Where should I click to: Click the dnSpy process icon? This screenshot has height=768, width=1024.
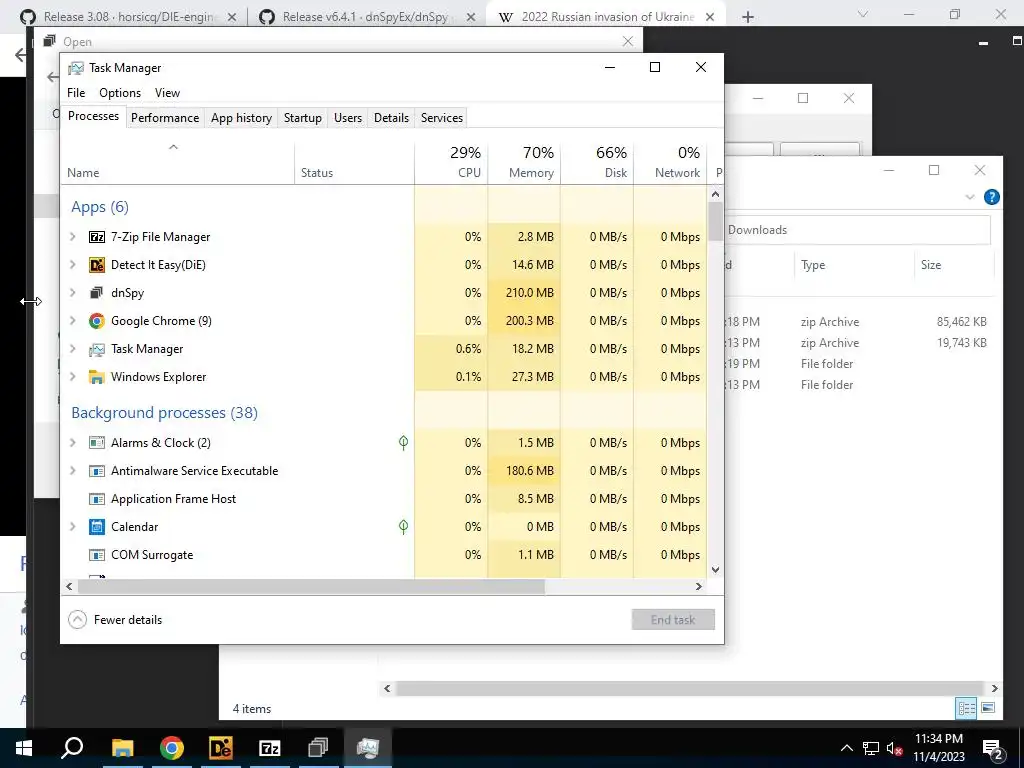97,293
